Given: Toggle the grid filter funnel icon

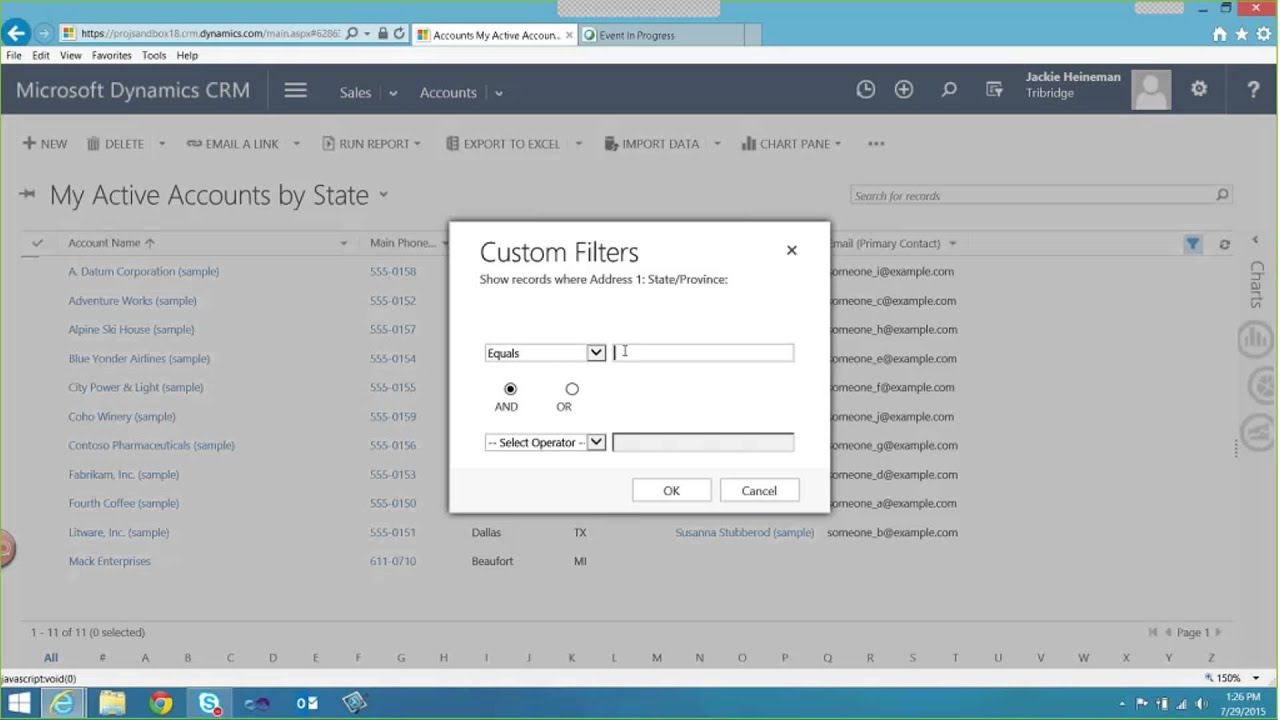Looking at the screenshot, I should click(x=1192, y=243).
